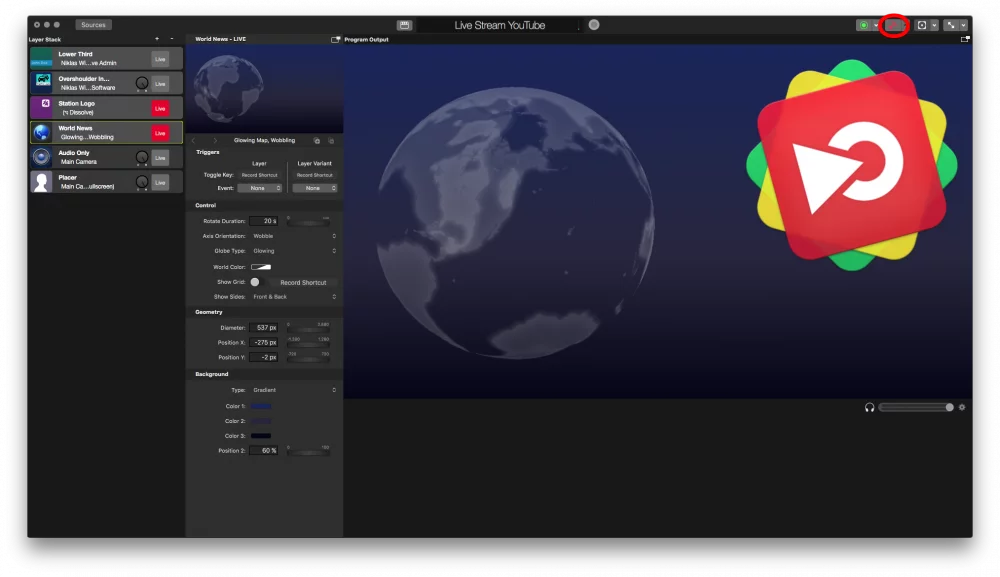Select the Audio Only speaker layer icon
The width and height of the screenshot is (1000, 577).
click(x=41, y=157)
